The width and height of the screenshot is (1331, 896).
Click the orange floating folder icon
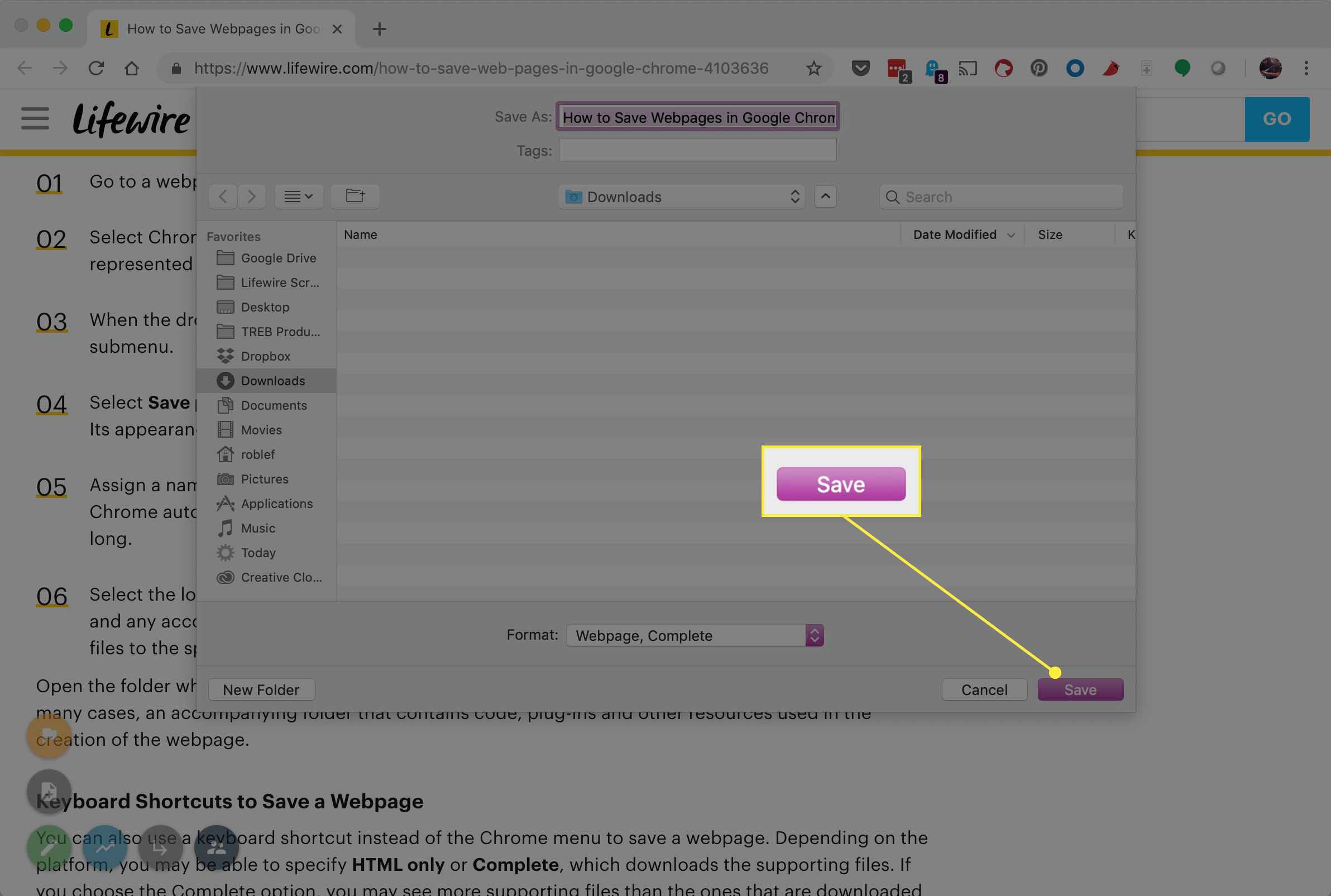click(49, 735)
